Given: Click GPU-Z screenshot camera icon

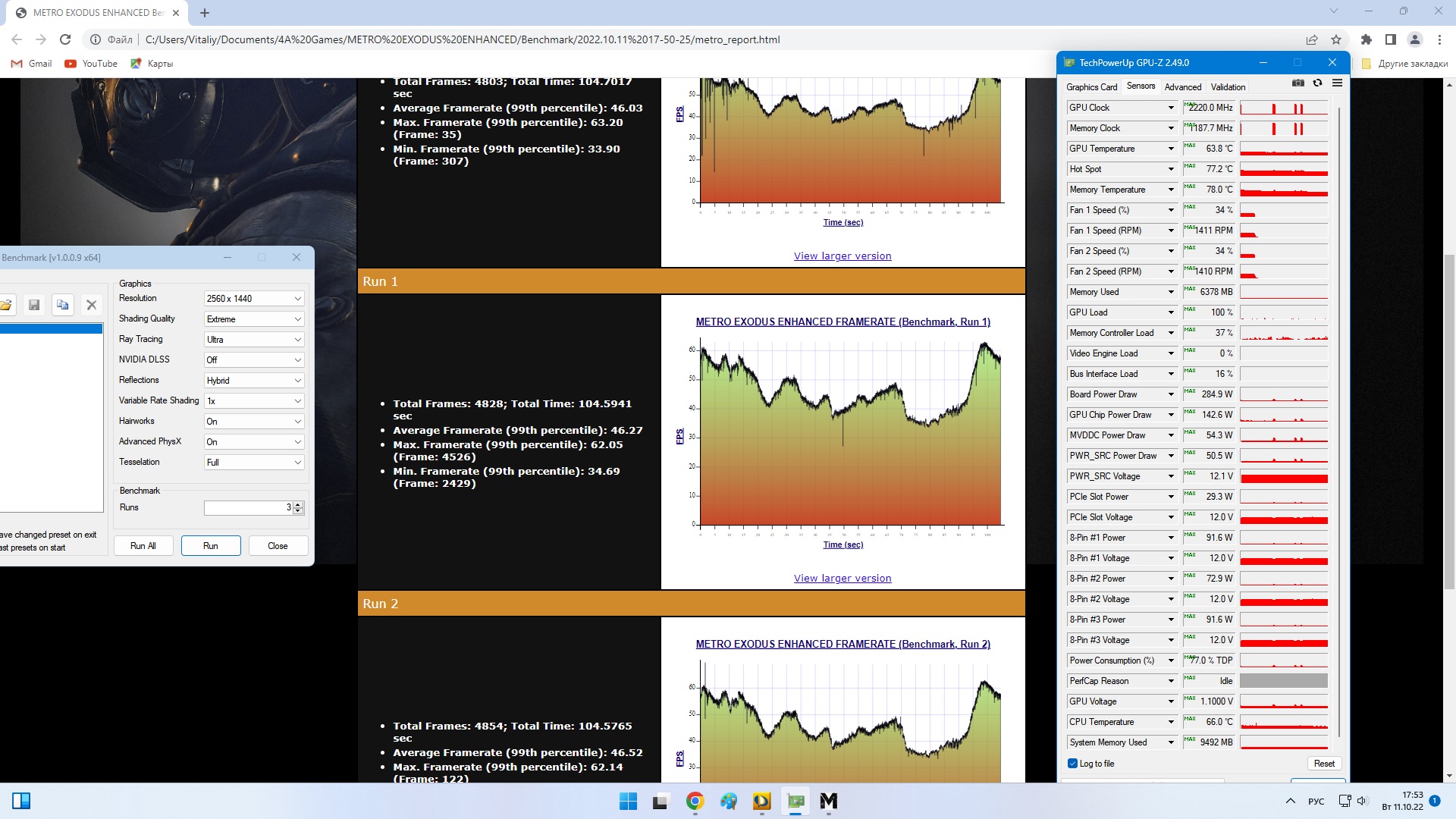Looking at the screenshot, I should point(1298,83).
